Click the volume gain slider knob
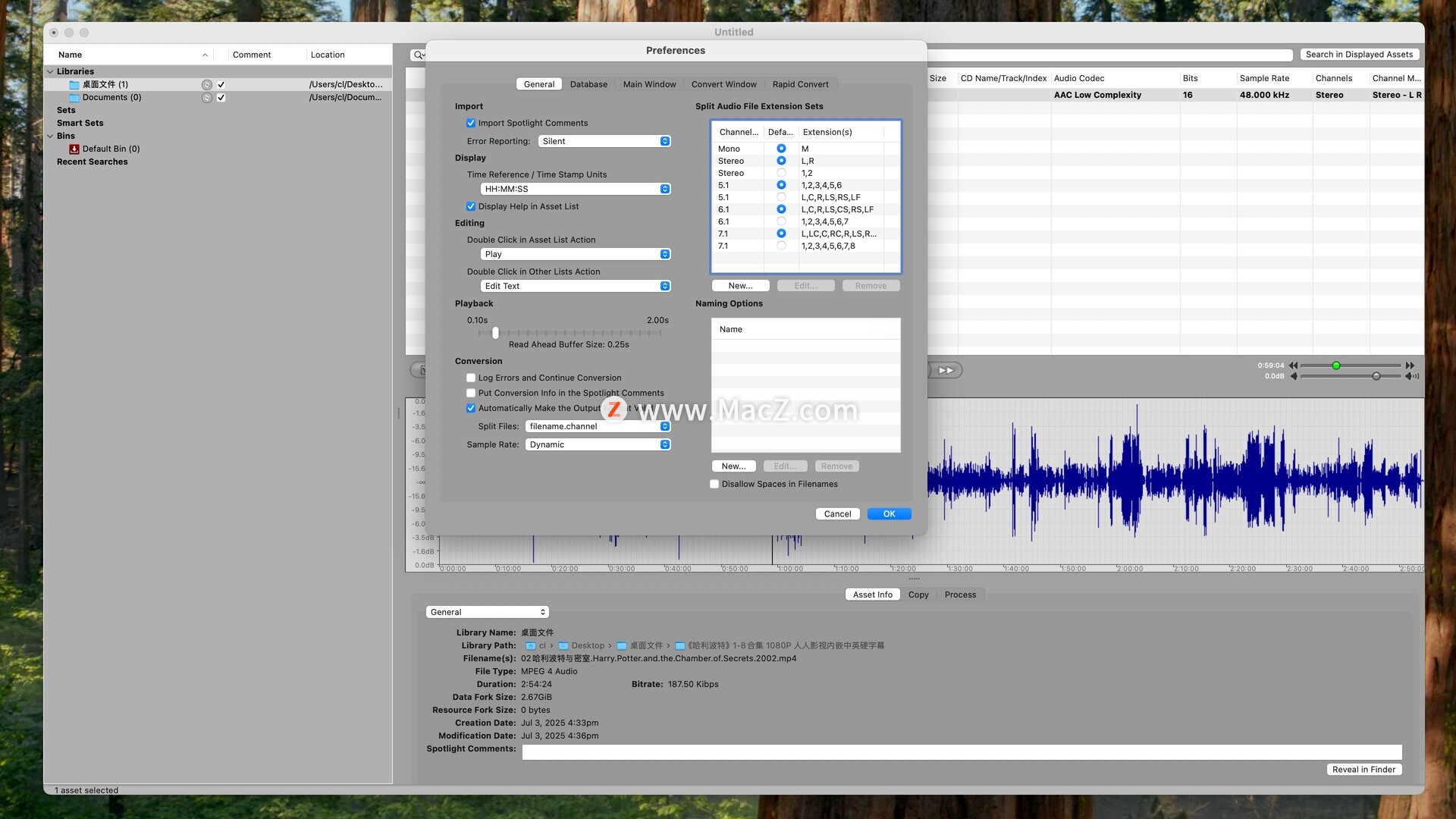 click(x=1376, y=377)
